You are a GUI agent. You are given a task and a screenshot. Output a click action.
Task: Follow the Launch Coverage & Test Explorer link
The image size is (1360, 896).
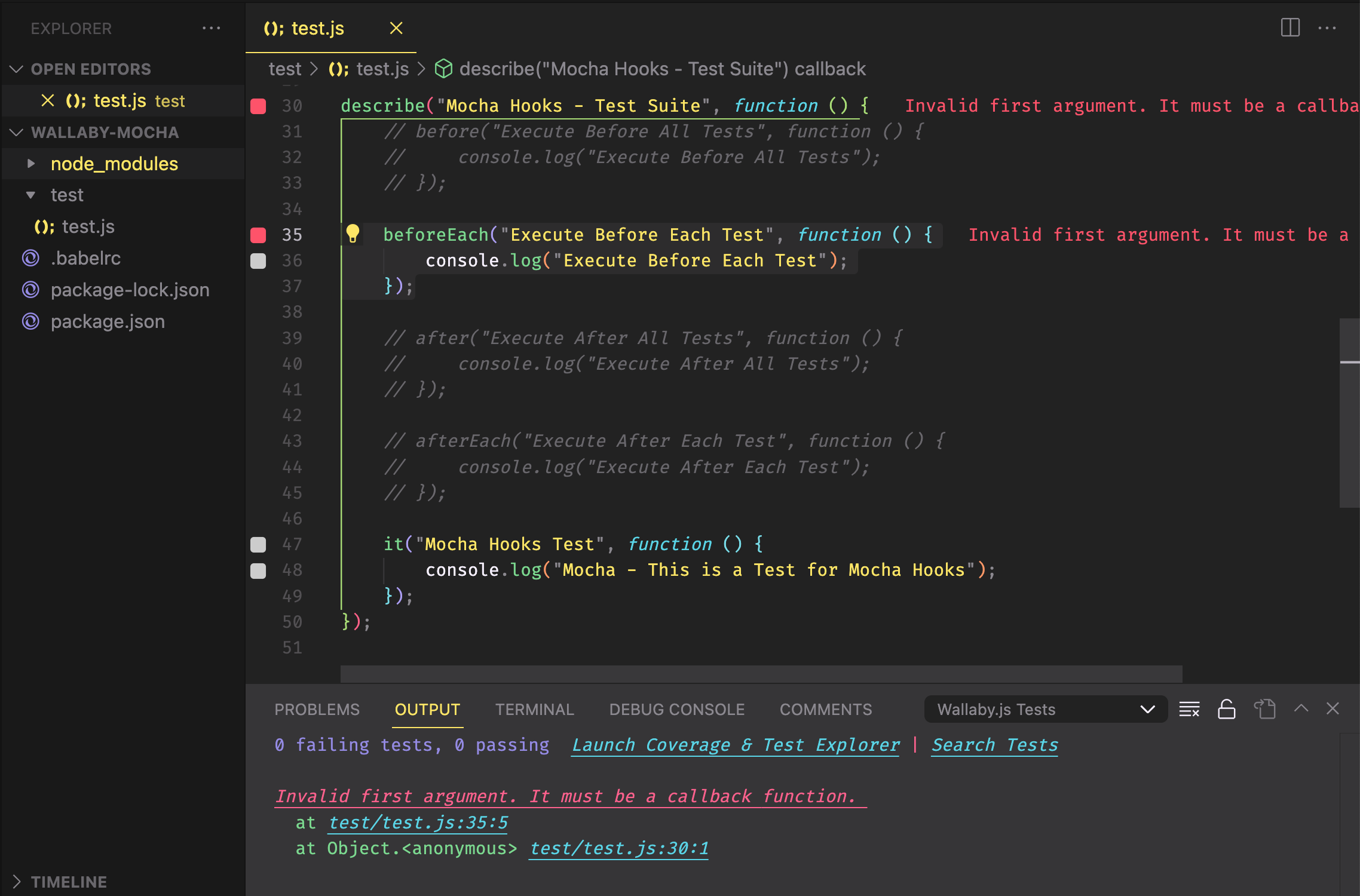click(x=735, y=745)
